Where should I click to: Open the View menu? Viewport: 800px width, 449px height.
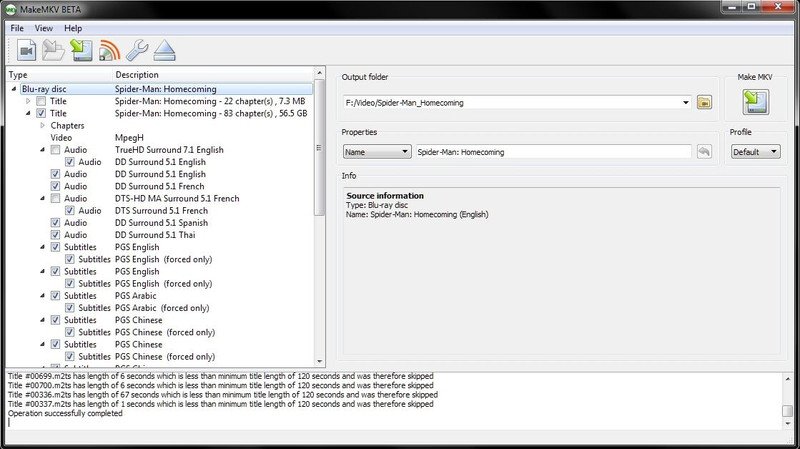(x=43, y=28)
